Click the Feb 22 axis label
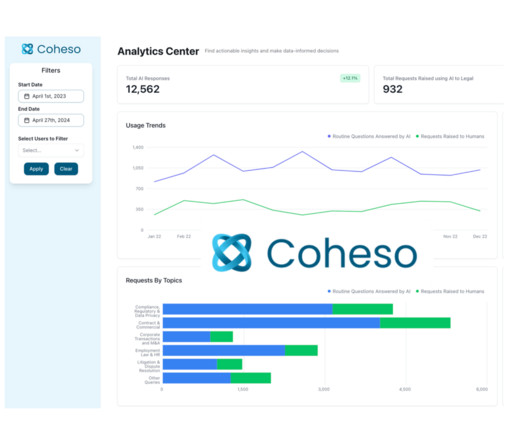 point(184,237)
